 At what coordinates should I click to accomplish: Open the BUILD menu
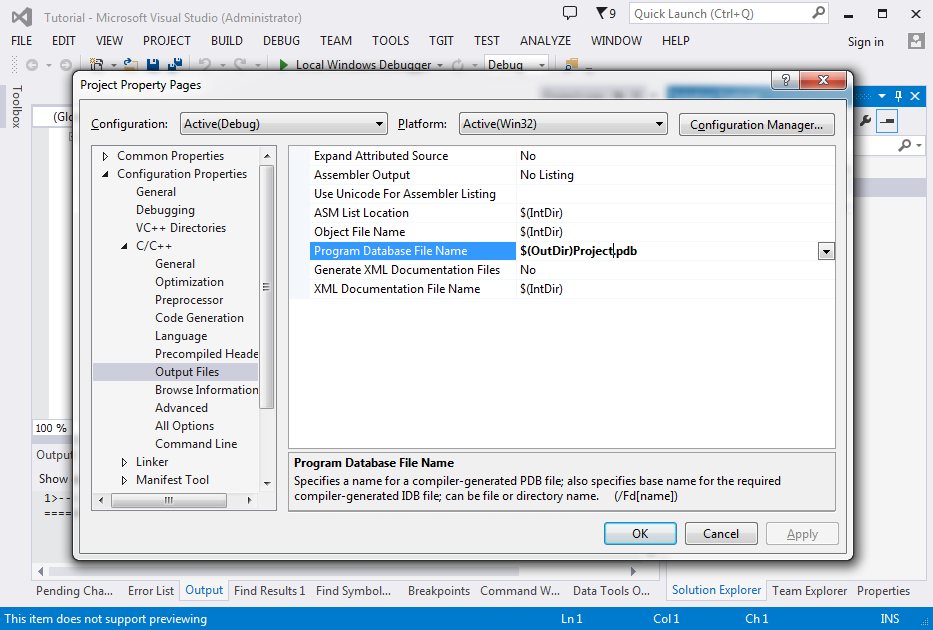[227, 40]
